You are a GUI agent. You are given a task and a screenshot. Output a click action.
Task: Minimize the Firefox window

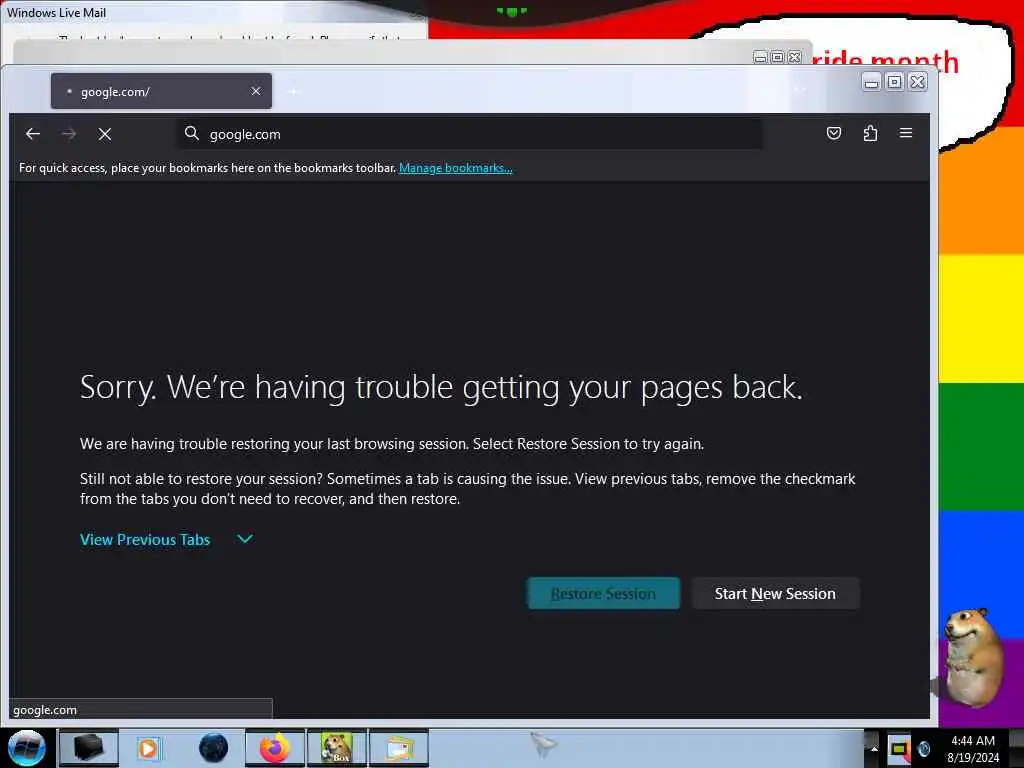[871, 82]
